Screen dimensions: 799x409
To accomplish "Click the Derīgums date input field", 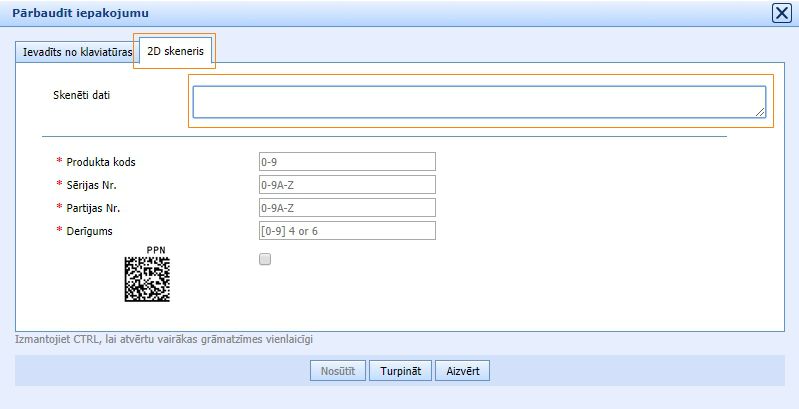I will [346, 231].
